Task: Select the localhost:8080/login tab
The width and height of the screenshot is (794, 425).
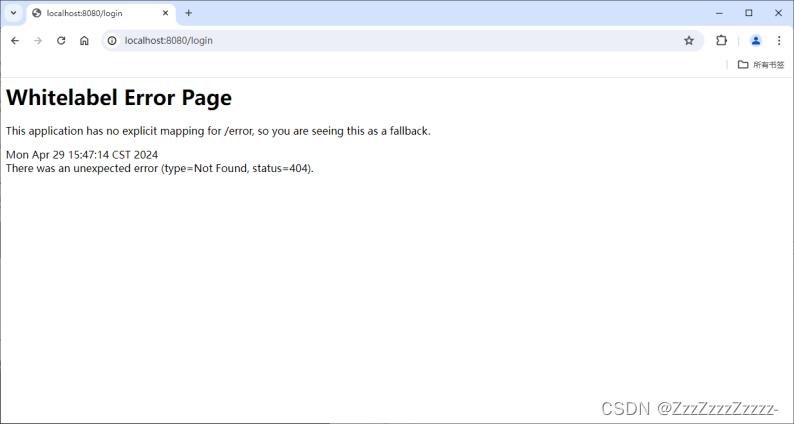Action: coord(101,13)
